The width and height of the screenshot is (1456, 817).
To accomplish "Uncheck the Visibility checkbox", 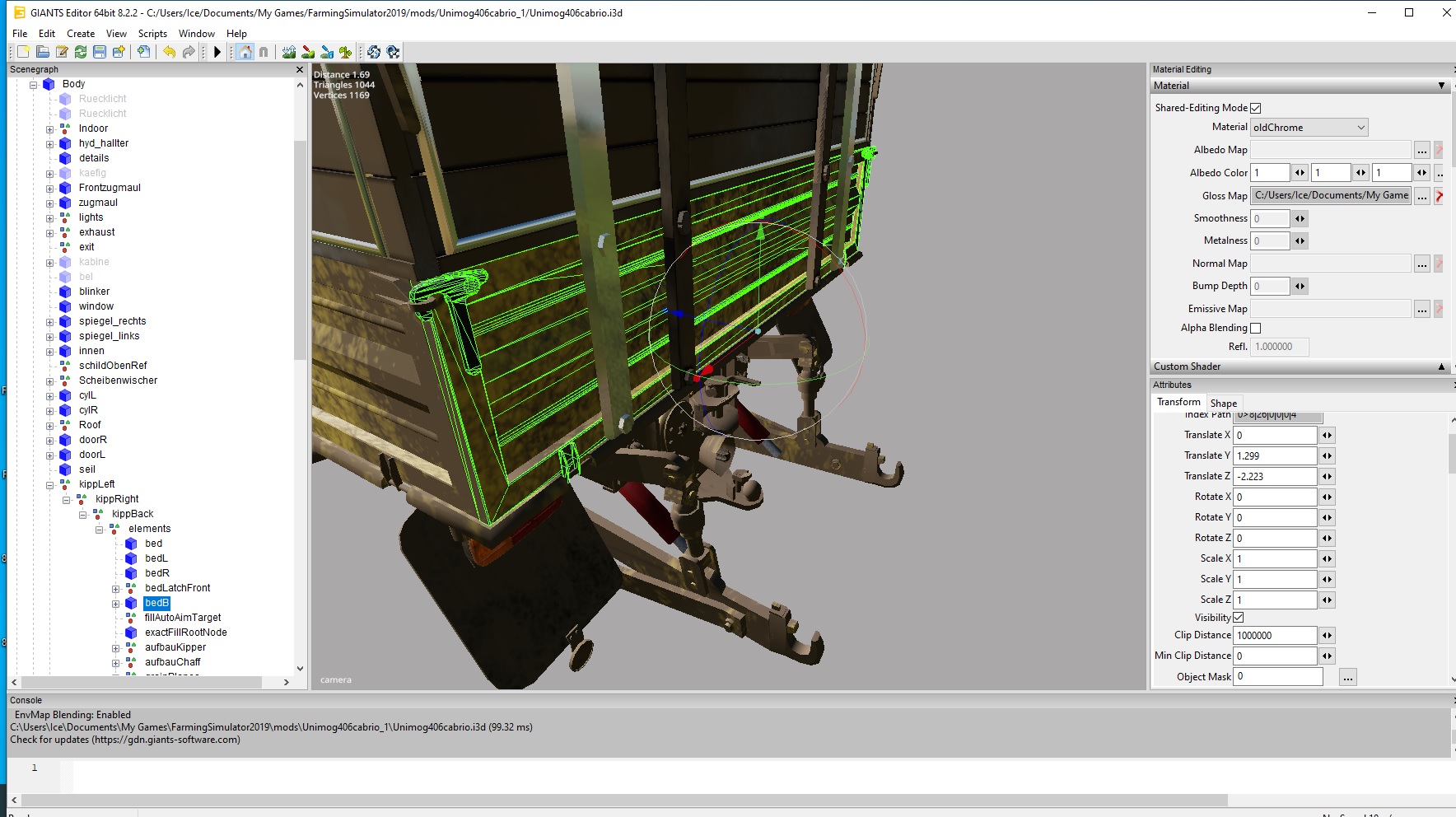I will click(1239, 618).
